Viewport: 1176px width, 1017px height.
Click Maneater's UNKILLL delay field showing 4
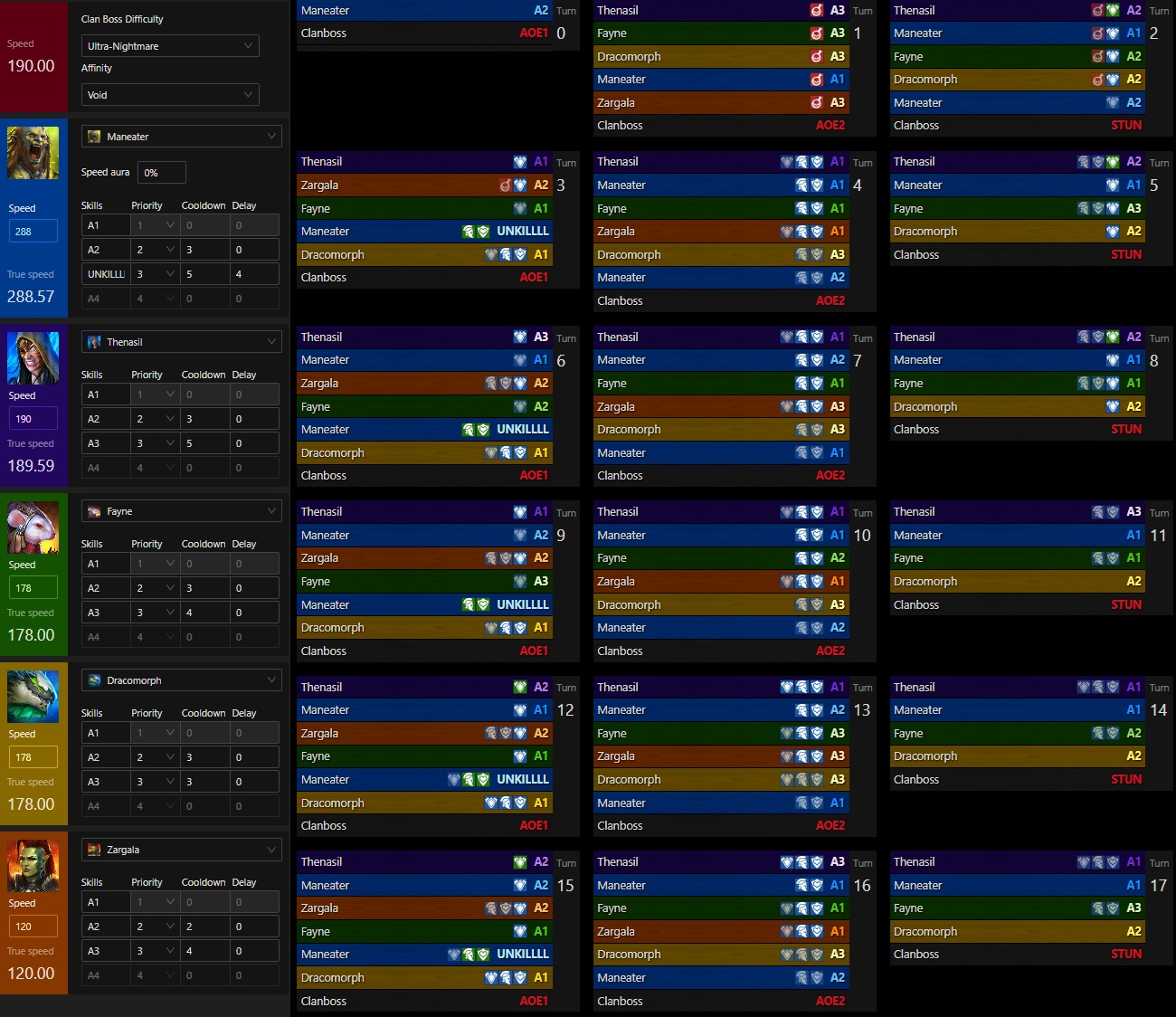252,274
